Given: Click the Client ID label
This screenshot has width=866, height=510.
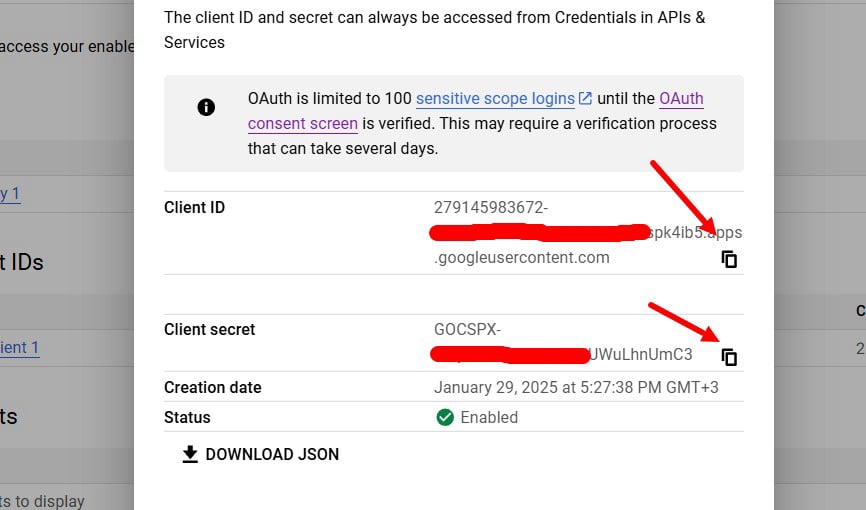Looking at the screenshot, I should coord(194,207).
